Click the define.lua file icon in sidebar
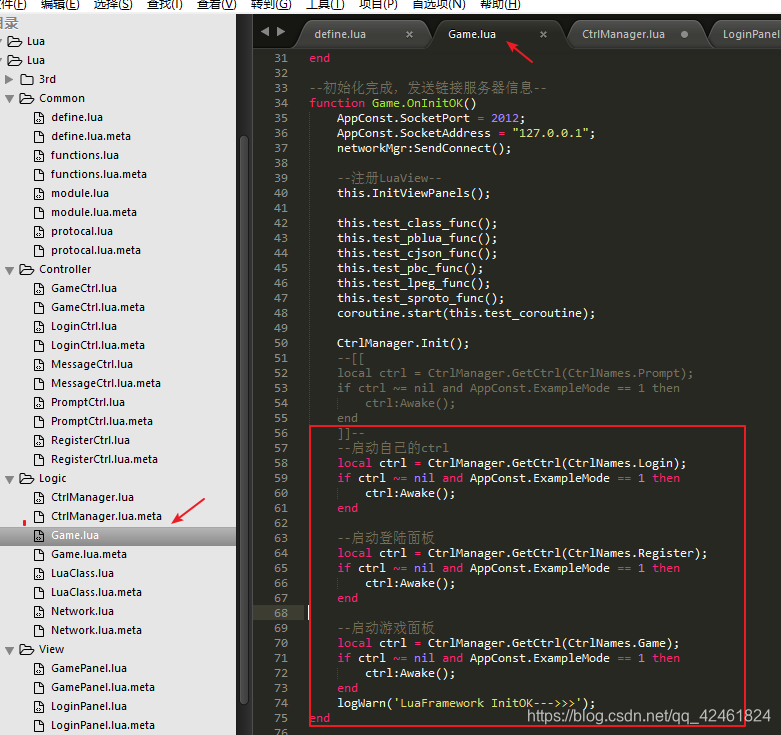The height and width of the screenshot is (735, 781). (39, 118)
